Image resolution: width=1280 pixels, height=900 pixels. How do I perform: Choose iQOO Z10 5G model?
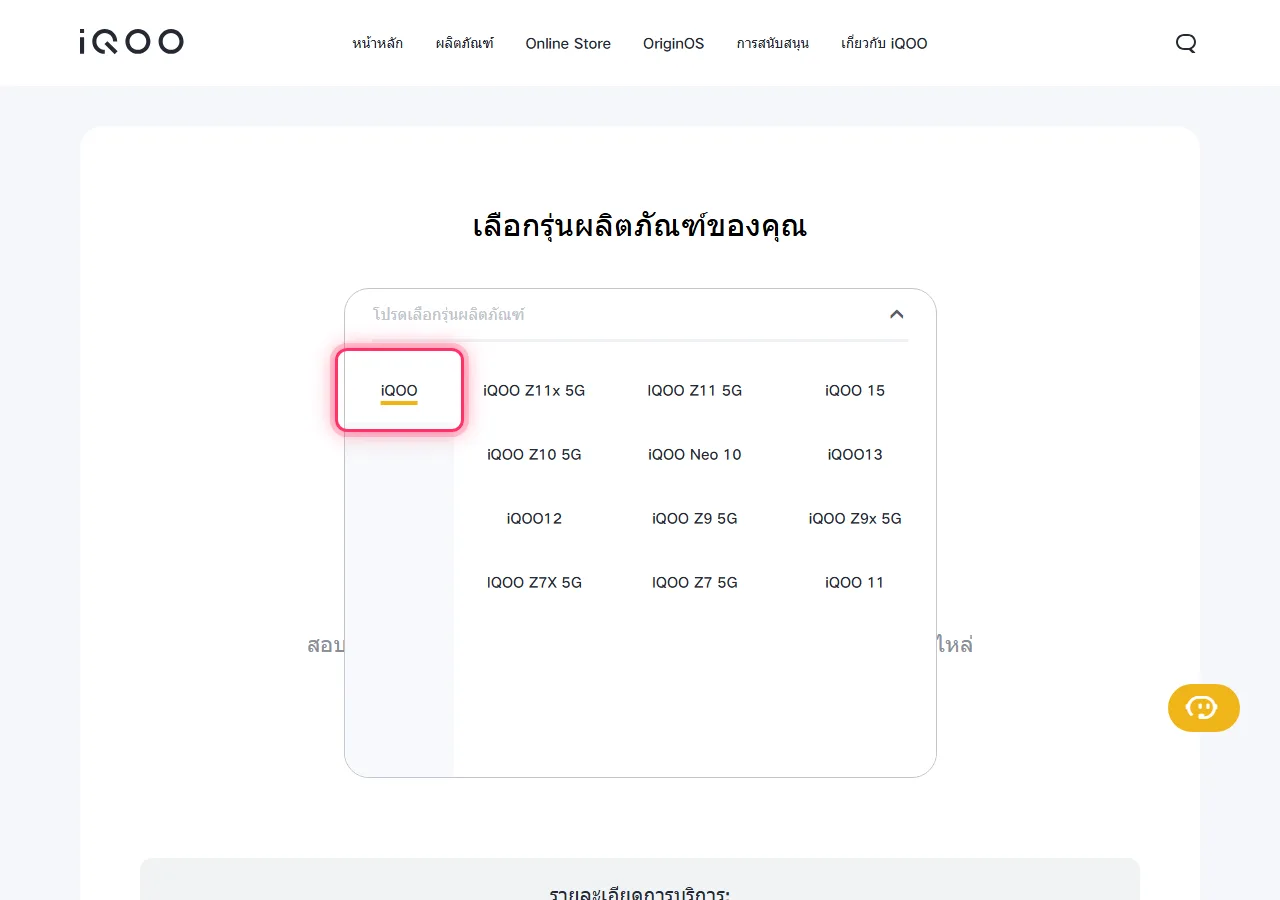point(534,454)
